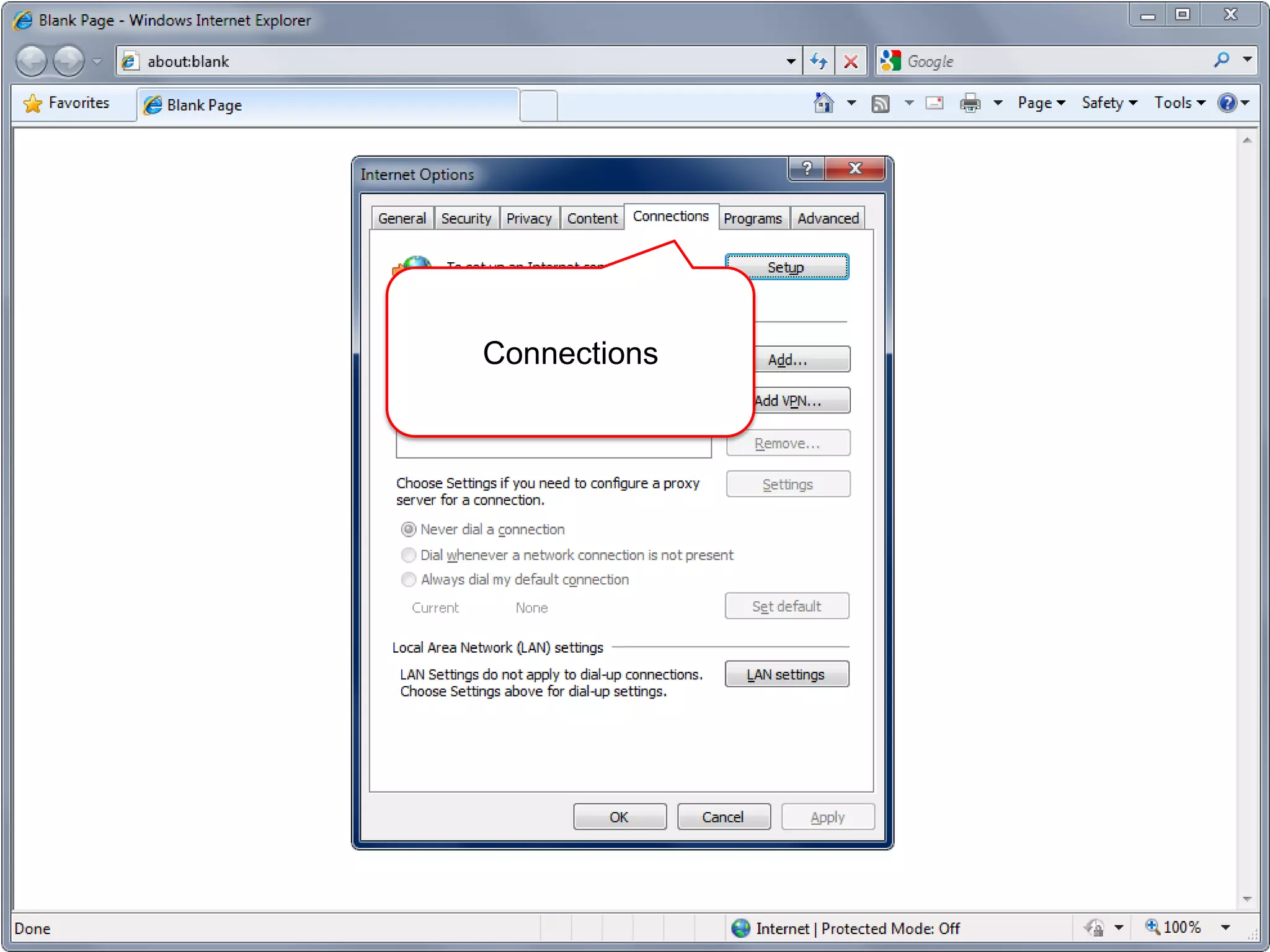1270x952 pixels.
Task: Select the Connections tab
Action: (670, 216)
